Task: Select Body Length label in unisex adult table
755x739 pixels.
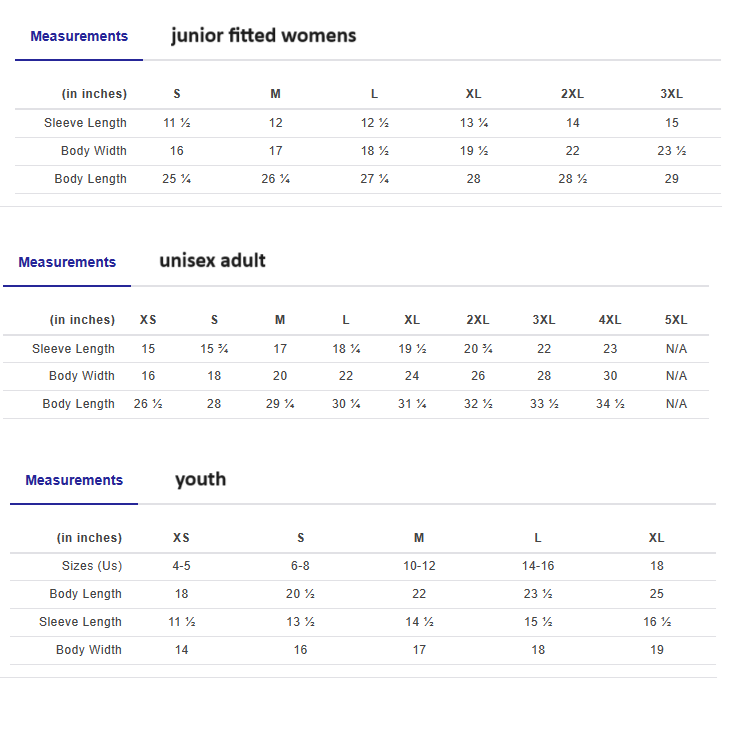Action: click(x=78, y=404)
